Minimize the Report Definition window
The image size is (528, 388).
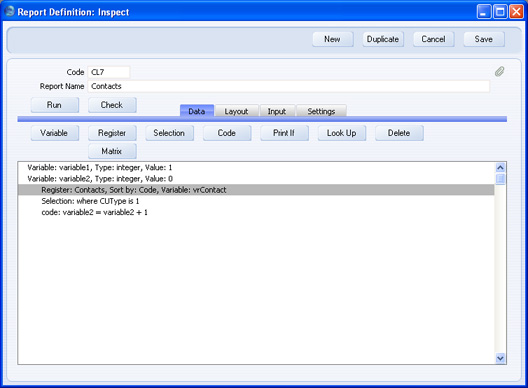point(484,12)
